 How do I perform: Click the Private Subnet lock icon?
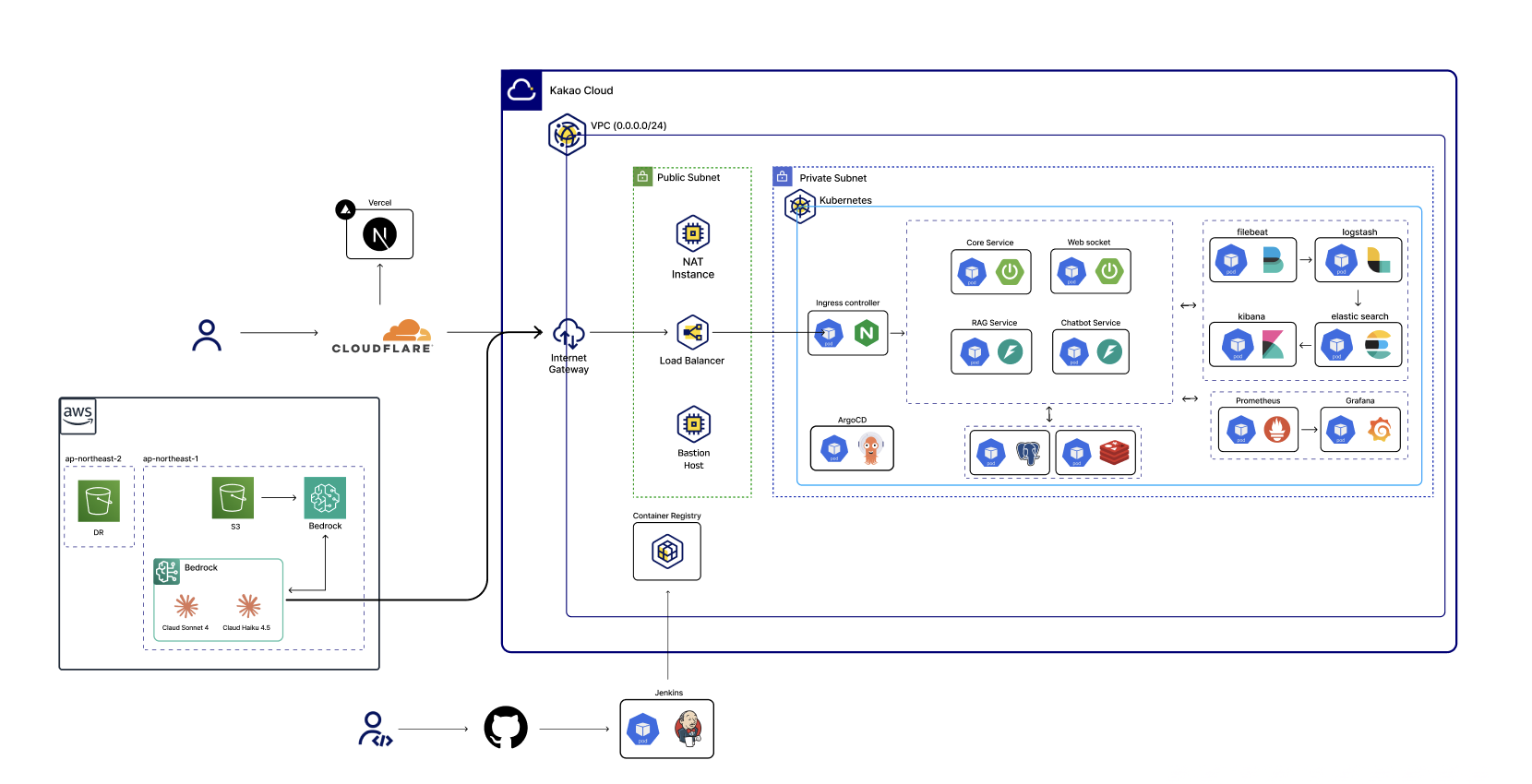[x=783, y=176]
